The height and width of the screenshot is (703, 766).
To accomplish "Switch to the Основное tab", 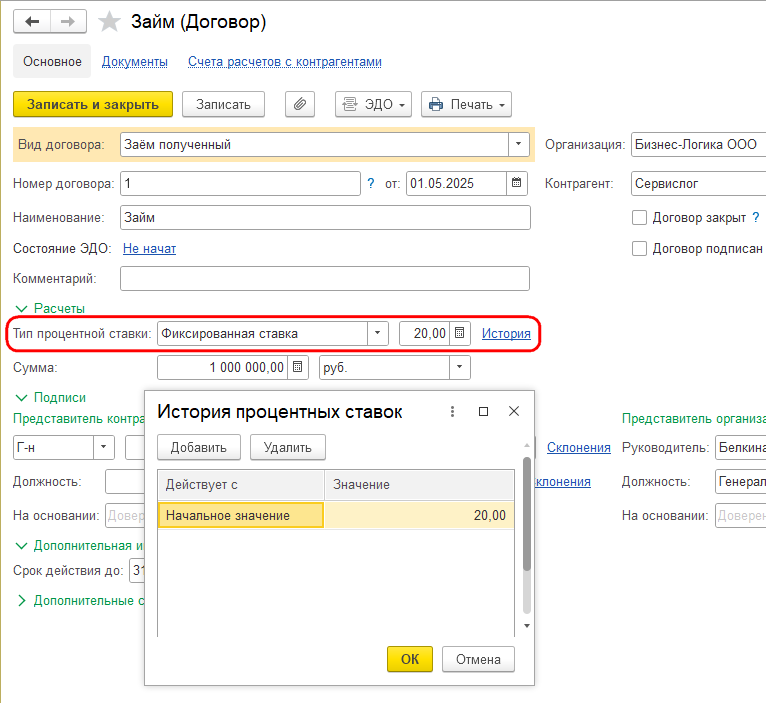I will pos(52,62).
